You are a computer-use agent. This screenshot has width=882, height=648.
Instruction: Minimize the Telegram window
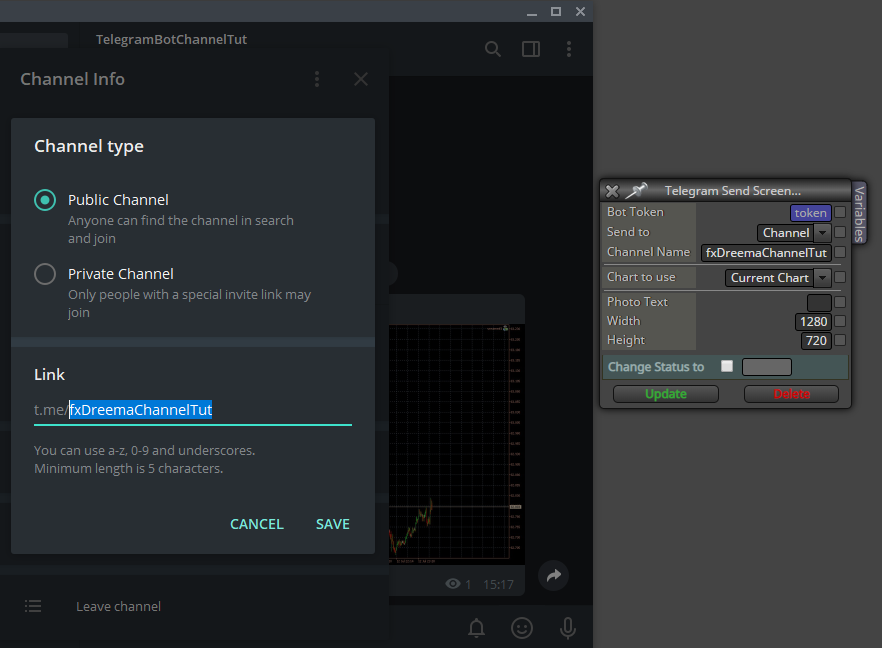tap(532, 12)
